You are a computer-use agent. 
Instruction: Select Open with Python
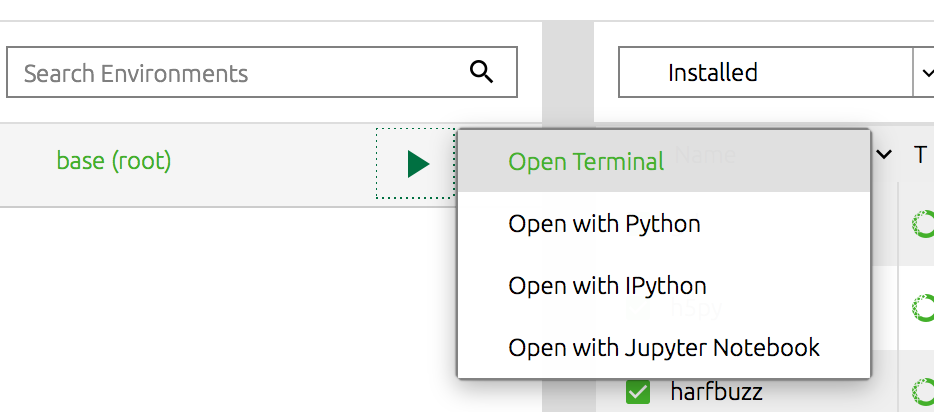pyautogui.click(x=604, y=224)
